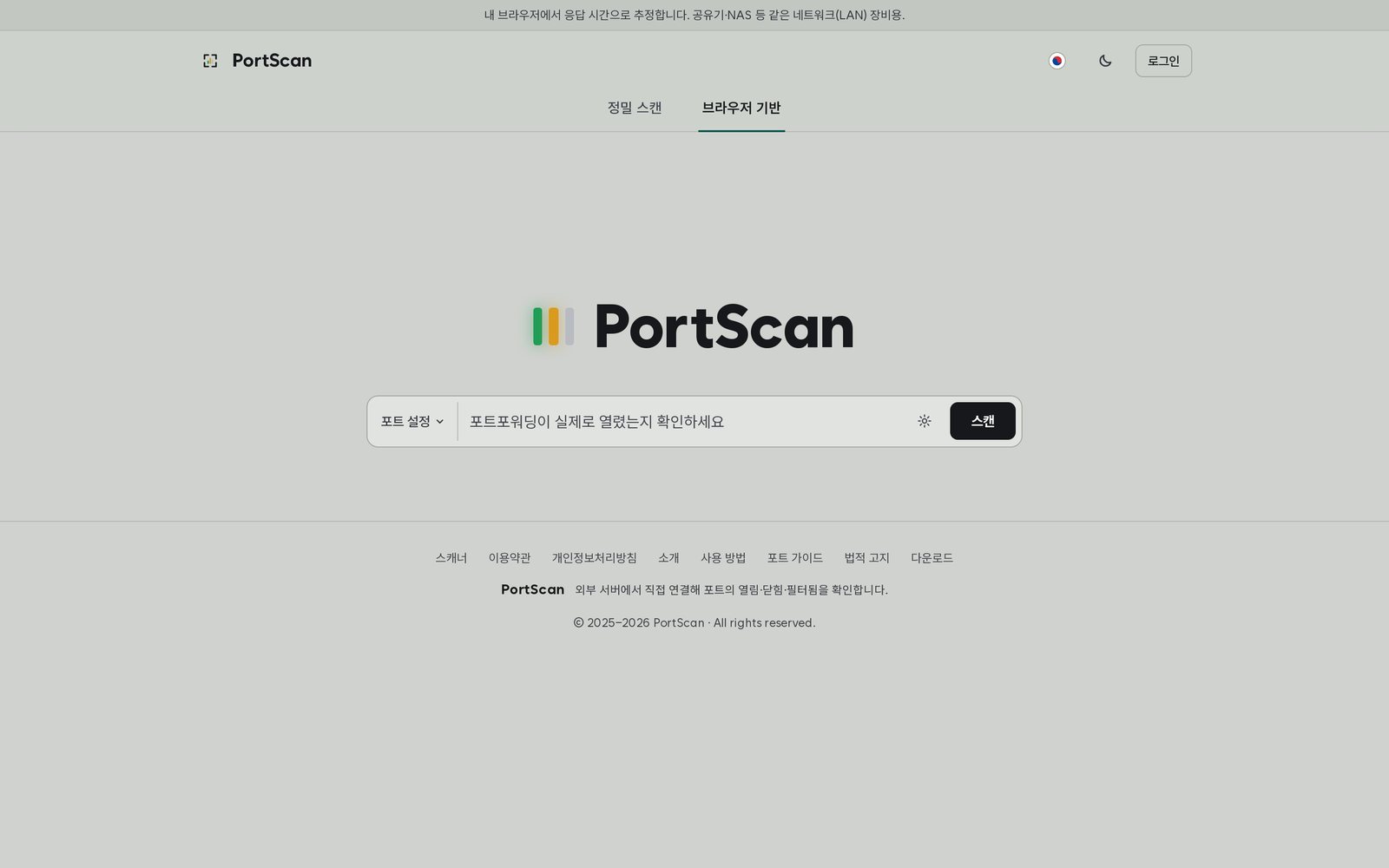Open the 사용 방법 footer link
1389x868 pixels.
tap(723, 558)
